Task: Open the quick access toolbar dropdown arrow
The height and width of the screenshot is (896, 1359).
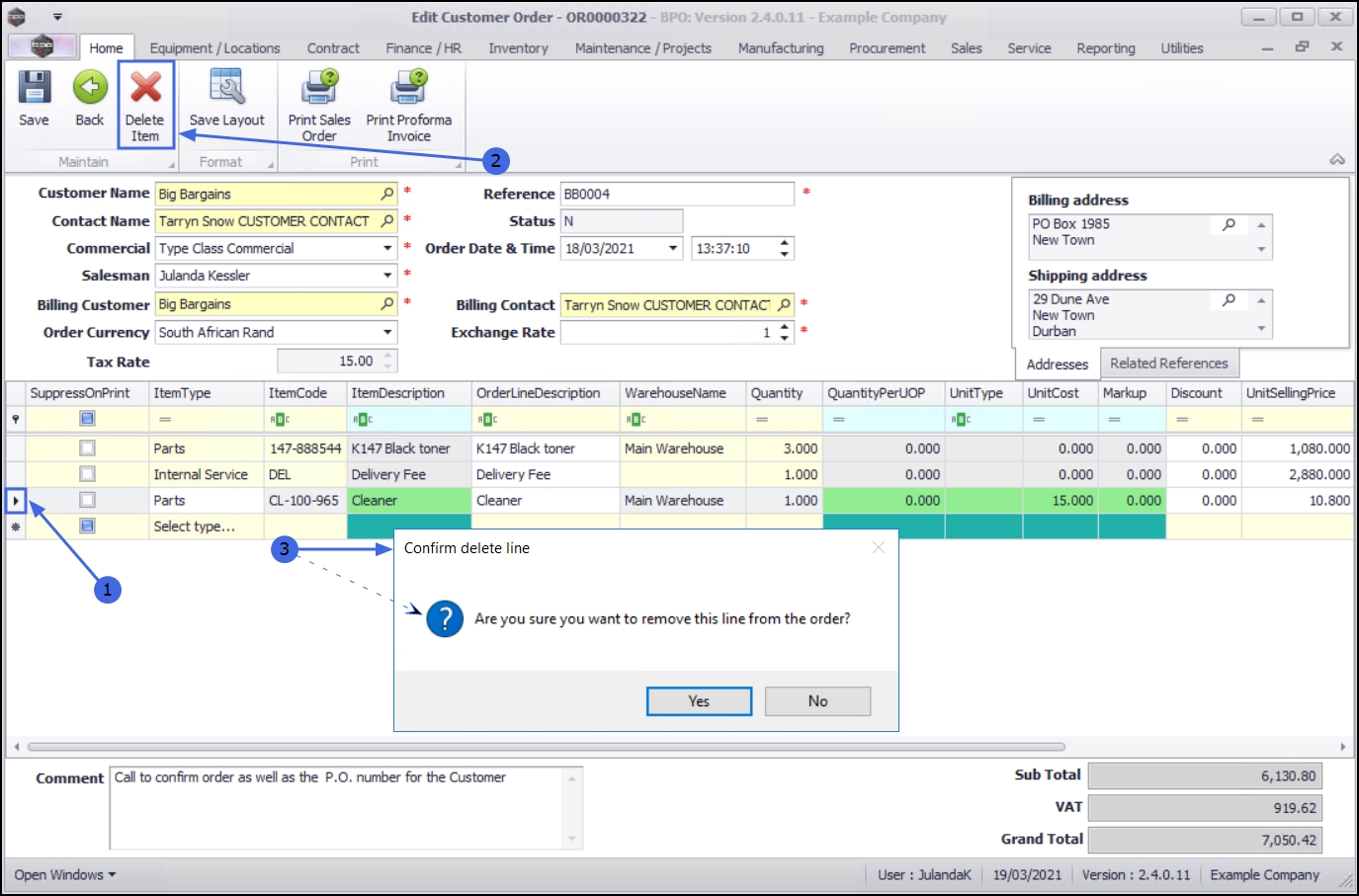Action: 57,17
